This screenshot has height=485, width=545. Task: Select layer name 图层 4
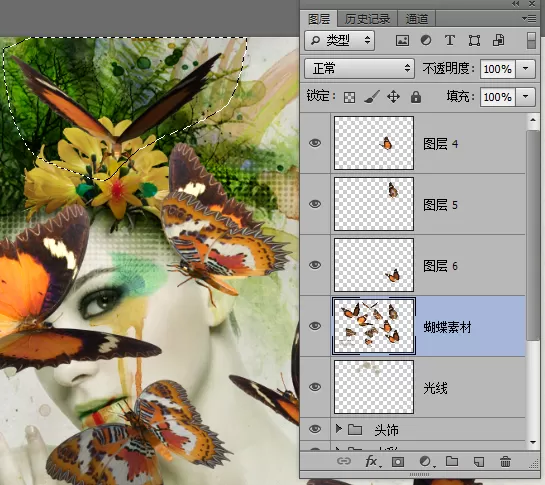pyautogui.click(x=440, y=144)
